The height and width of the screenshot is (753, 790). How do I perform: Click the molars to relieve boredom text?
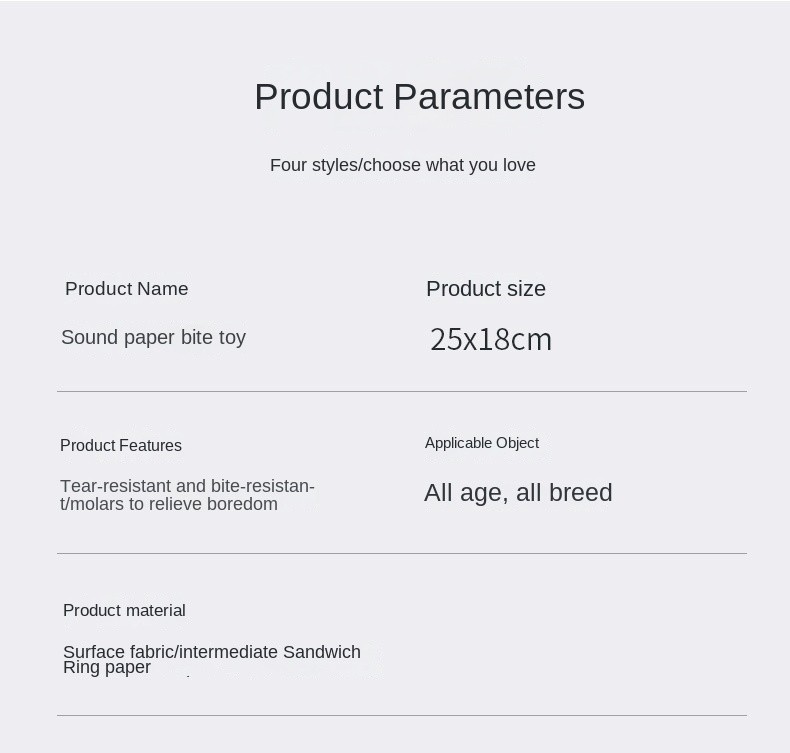coord(169,504)
